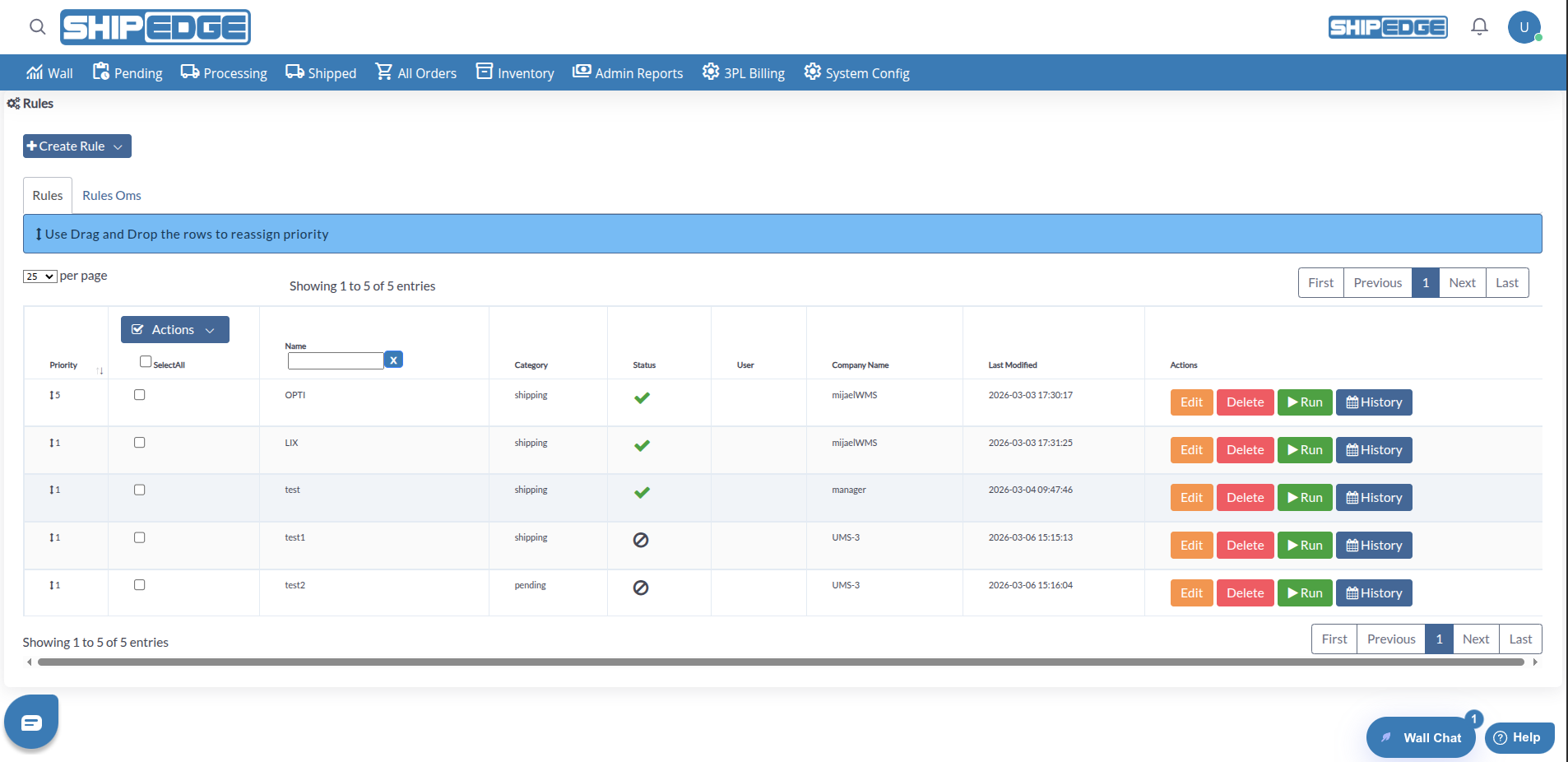
Task: Open the user avatar menu
Action: click(1524, 27)
